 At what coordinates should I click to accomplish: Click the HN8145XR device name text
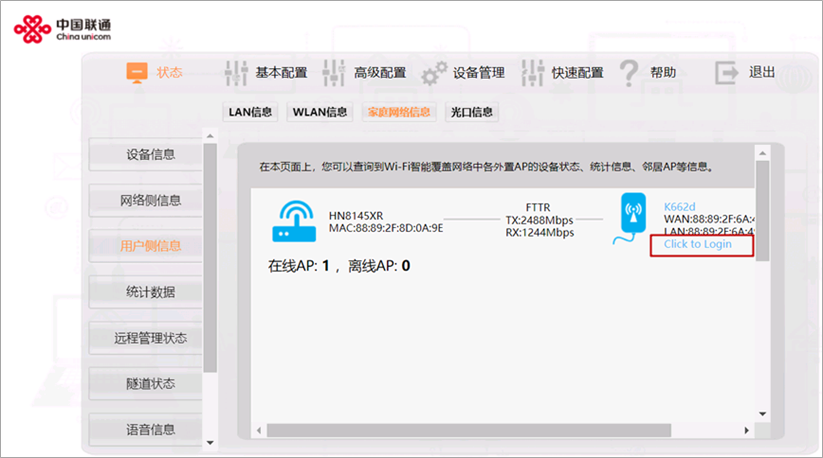point(356,216)
